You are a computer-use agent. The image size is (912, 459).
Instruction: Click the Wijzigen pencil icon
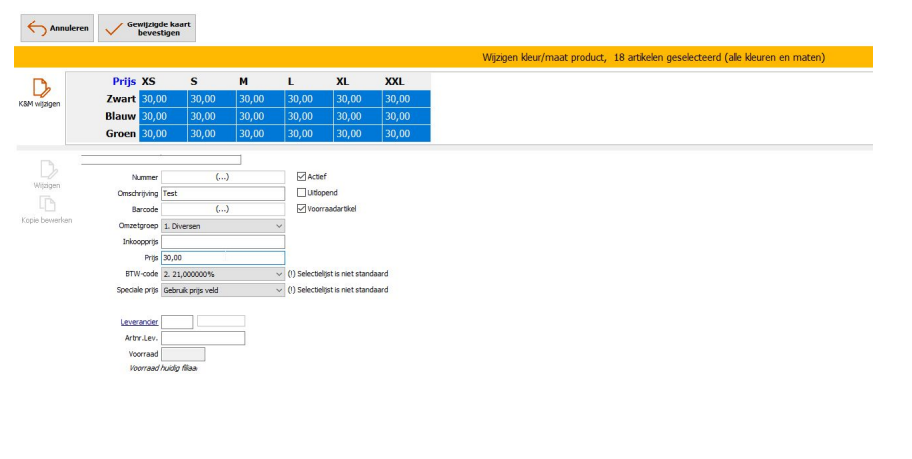47,170
